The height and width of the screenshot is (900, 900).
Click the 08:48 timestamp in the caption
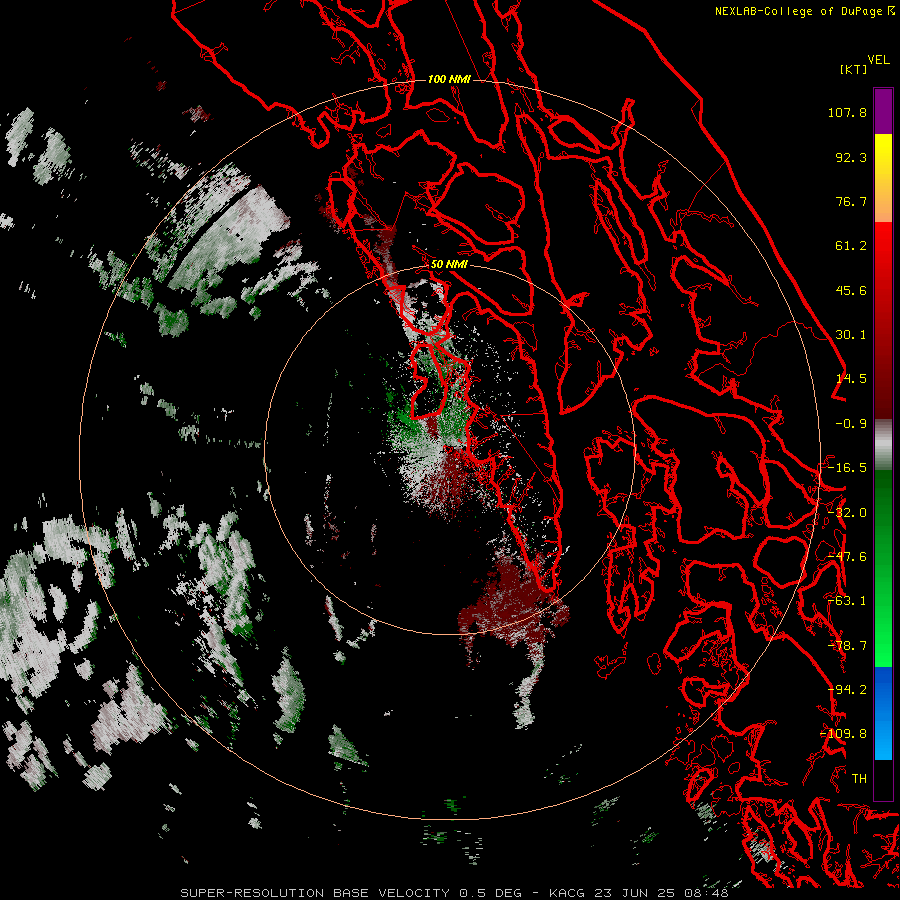point(710,893)
